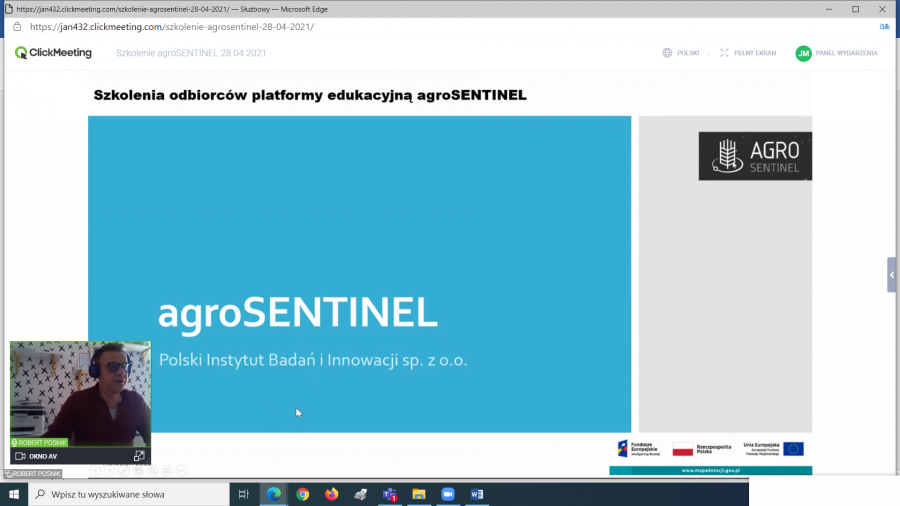Click the gray ROBERT POSNIK network badge
This screenshot has height=506, width=900.
(33, 473)
